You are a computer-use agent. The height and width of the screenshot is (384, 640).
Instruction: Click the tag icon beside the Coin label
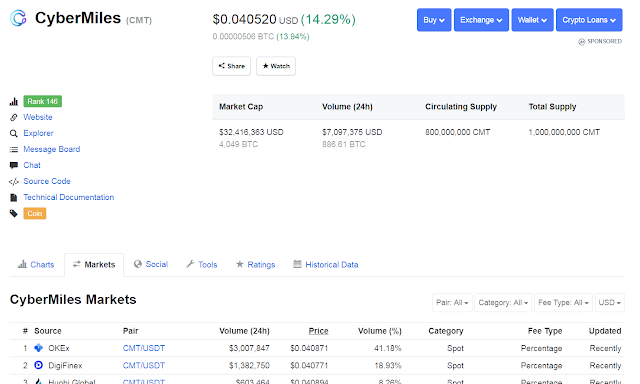pyautogui.click(x=14, y=213)
